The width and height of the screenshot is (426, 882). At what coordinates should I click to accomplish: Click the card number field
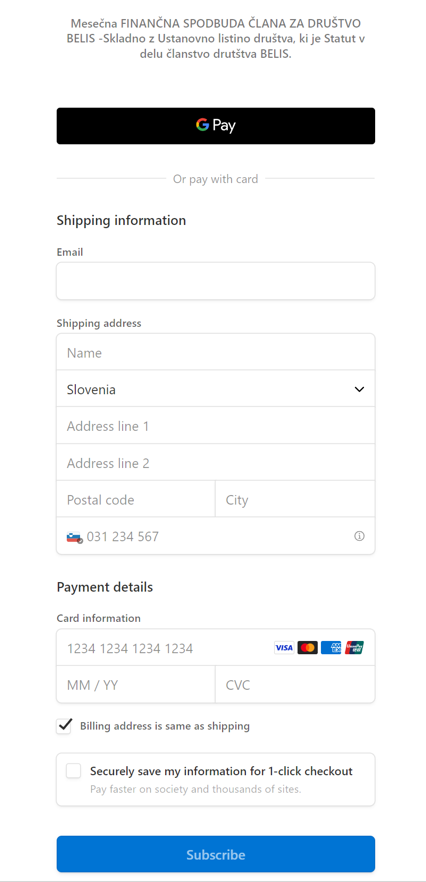tap(216, 647)
